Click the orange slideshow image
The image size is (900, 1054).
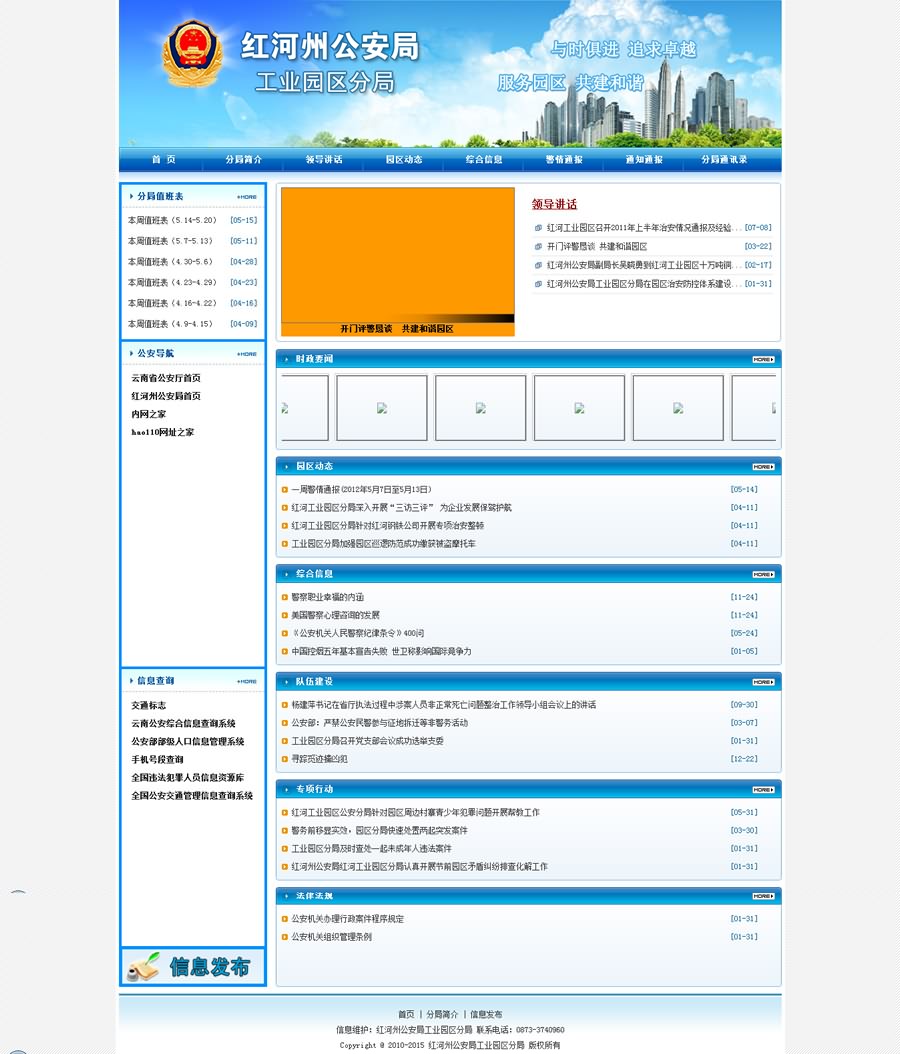(398, 255)
